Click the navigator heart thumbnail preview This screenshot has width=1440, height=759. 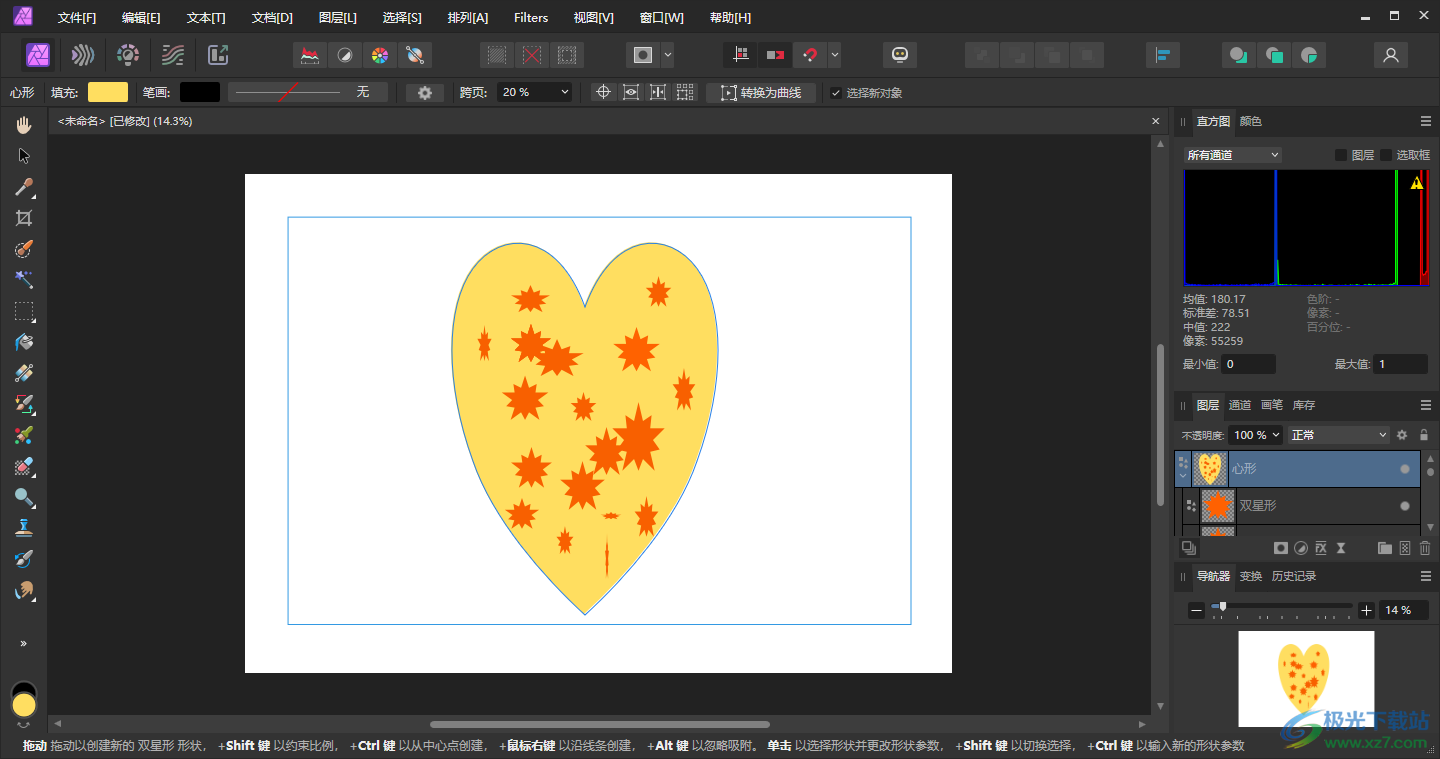[x=1305, y=677]
